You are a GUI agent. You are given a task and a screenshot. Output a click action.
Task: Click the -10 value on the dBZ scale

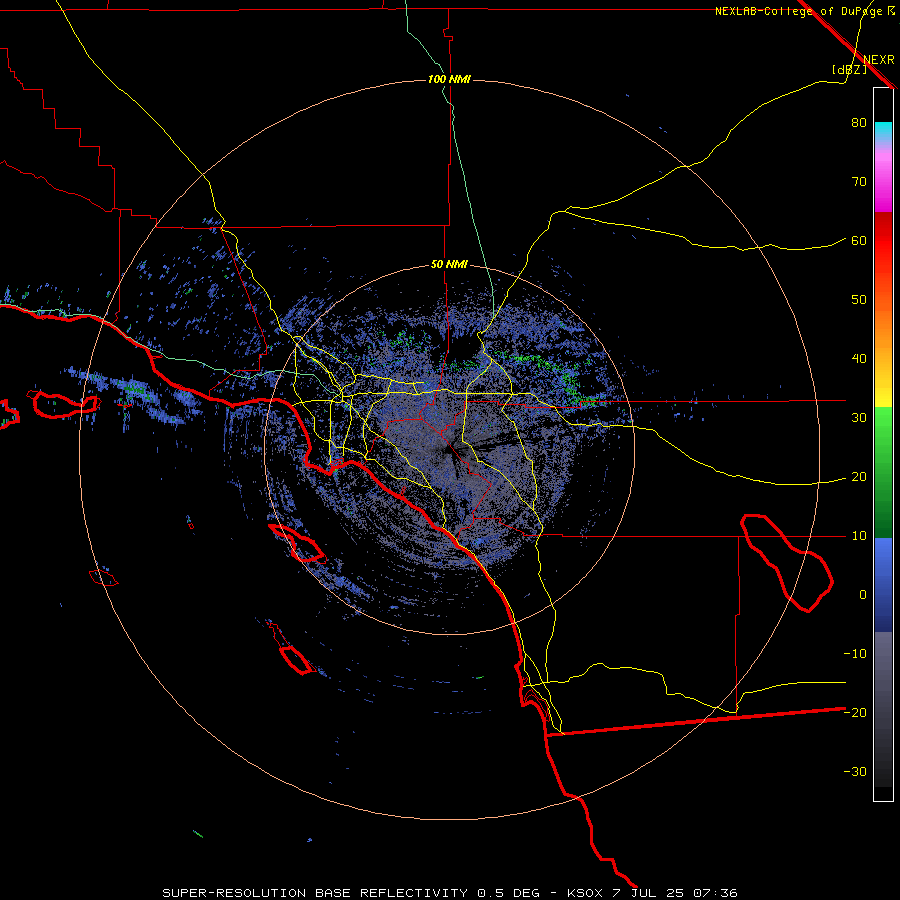[x=855, y=654]
